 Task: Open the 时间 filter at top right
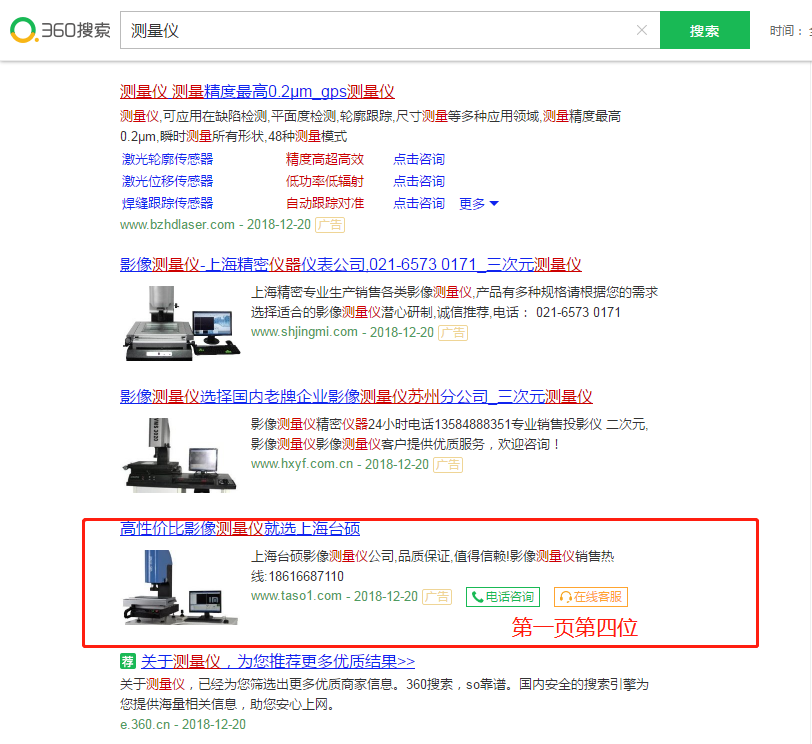click(x=789, y=31)
